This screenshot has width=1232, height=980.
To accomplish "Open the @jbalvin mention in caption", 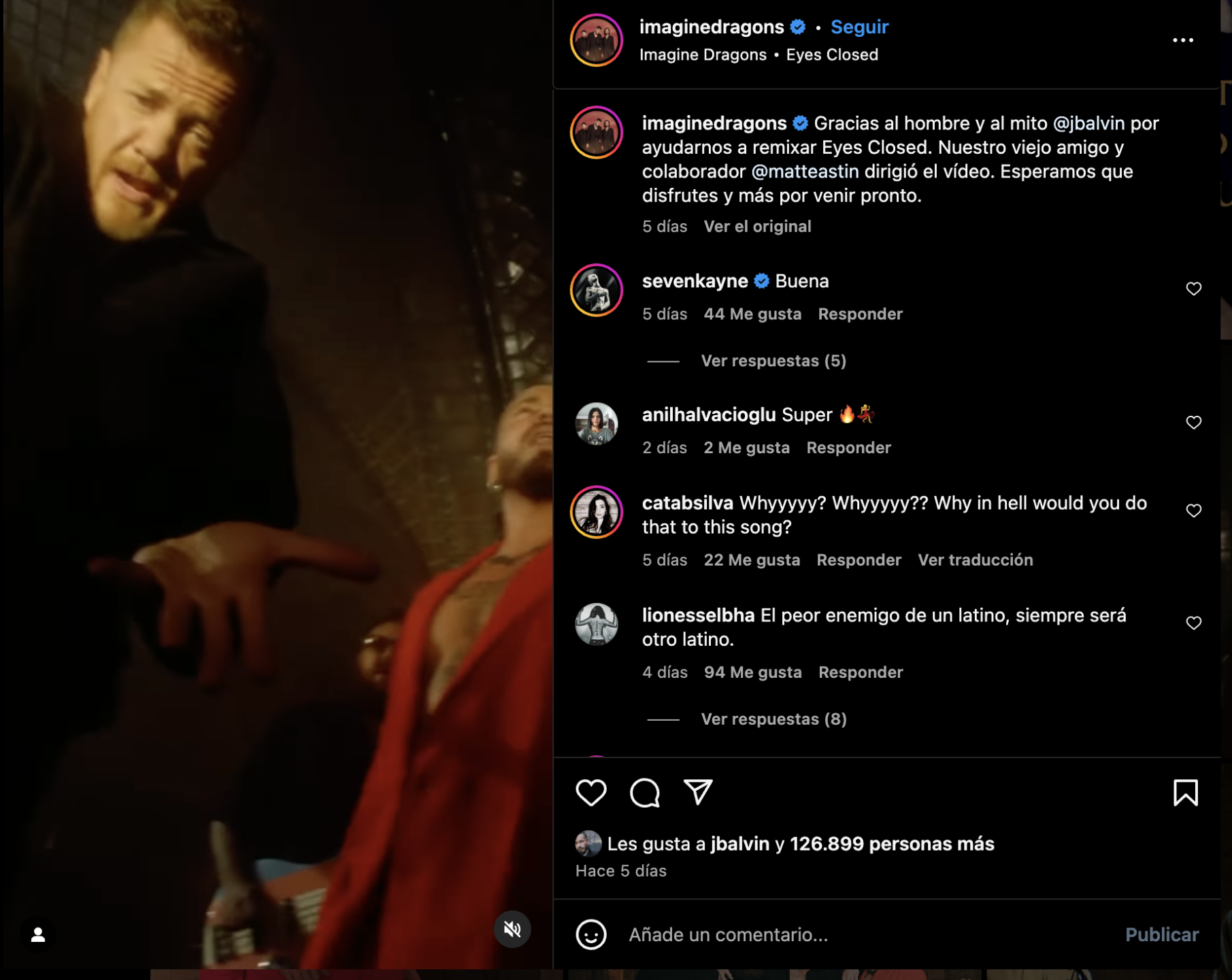I will (x=1088, y=123).
